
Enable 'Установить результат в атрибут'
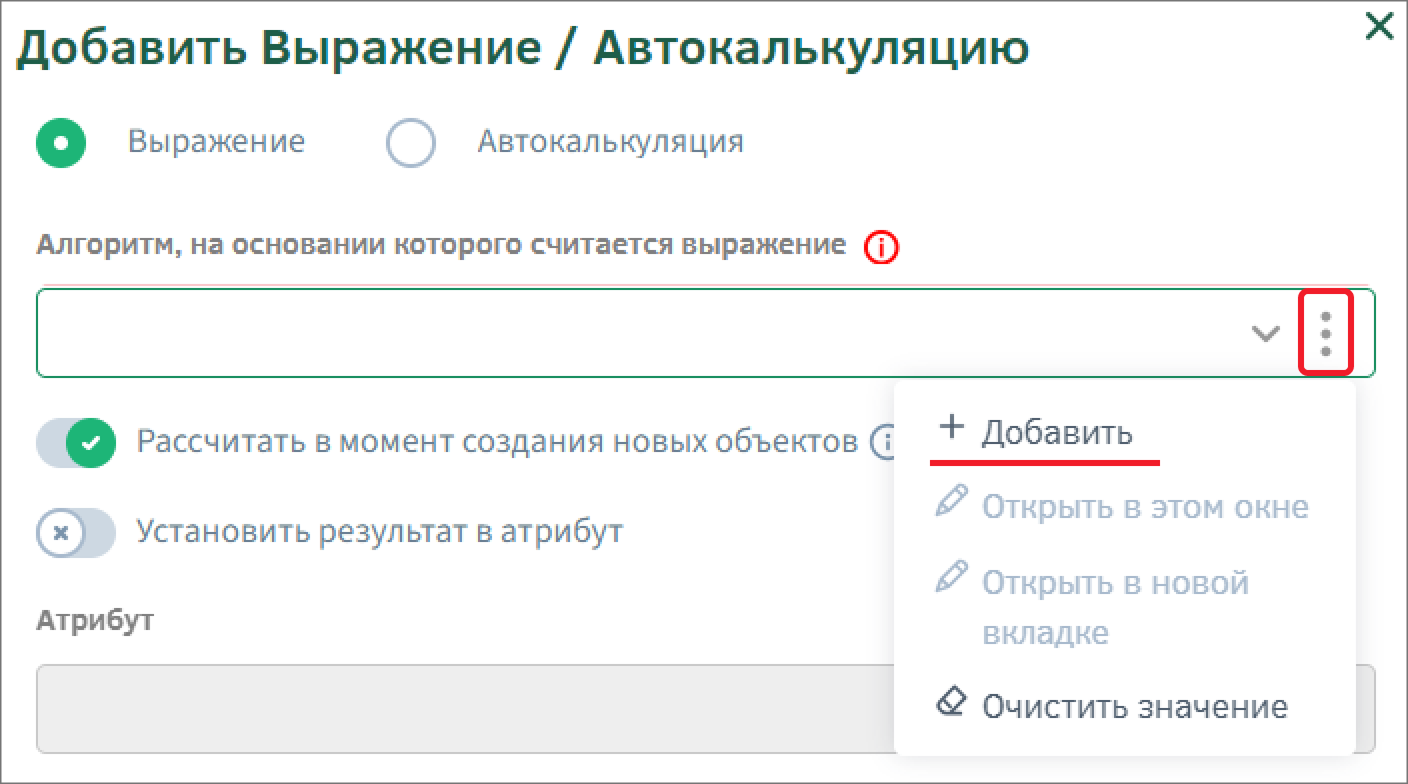(75, 534)
